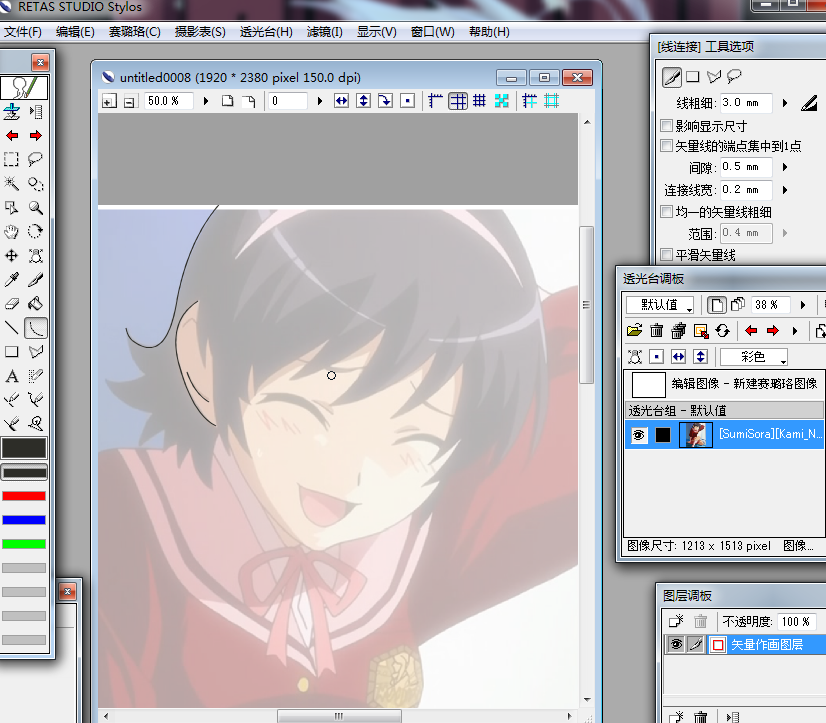Select the Magnifier zoom tool
The width and height of the screenshot is (826, 723).
coord(36,208)
